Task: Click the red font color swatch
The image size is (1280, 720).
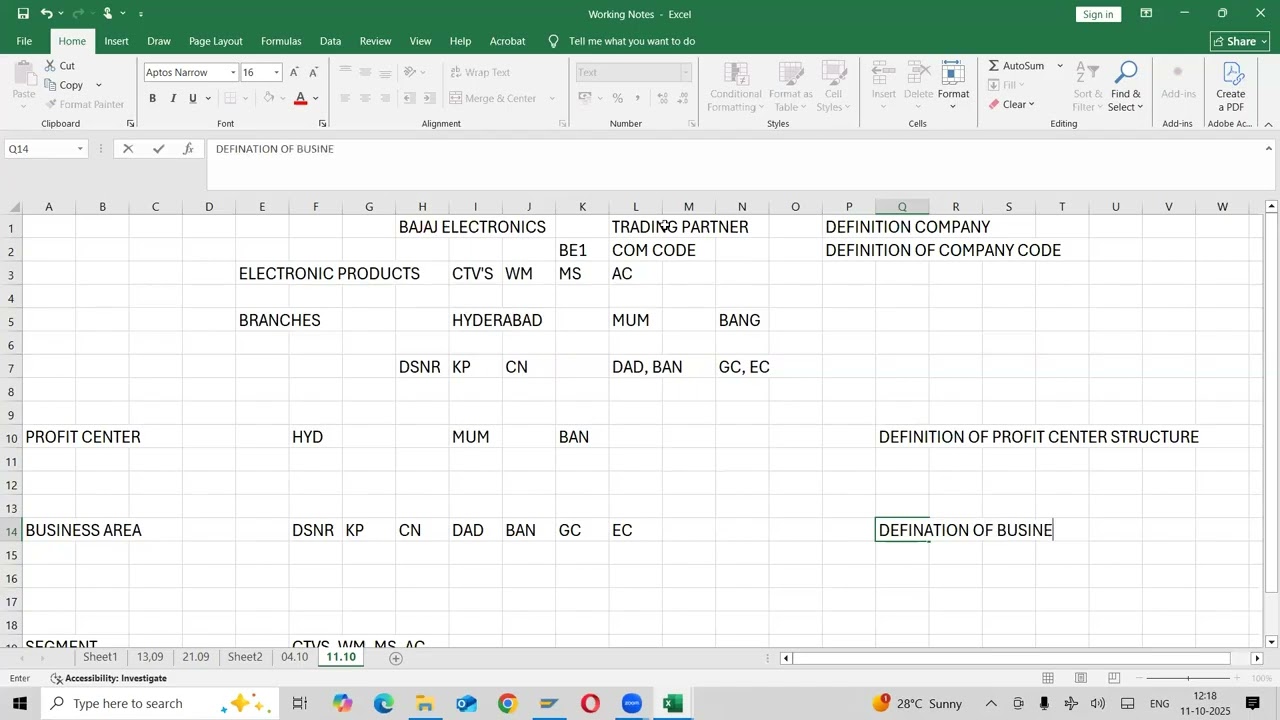Action: click(300, 98)
